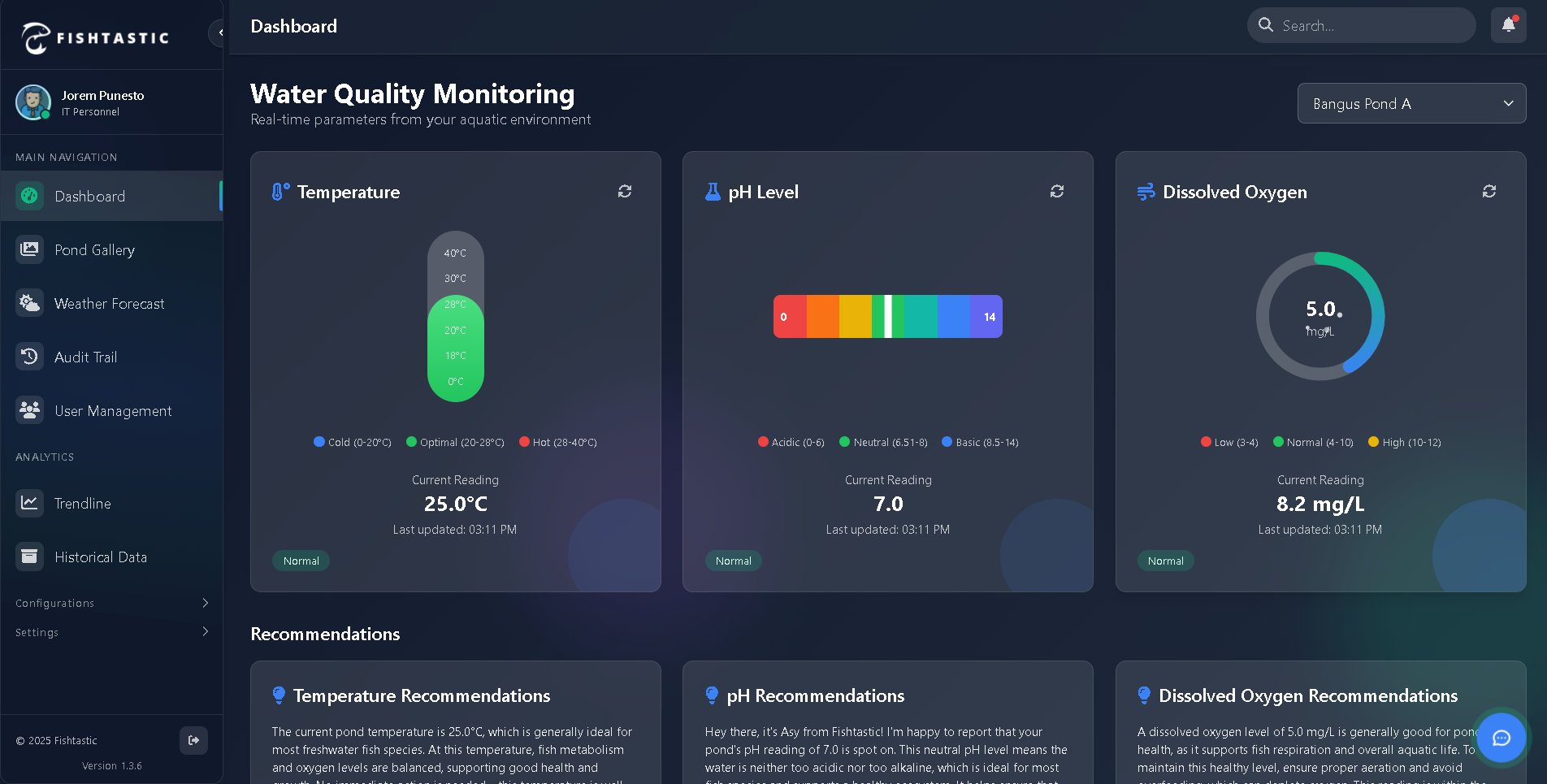The image size is (1547, 784).
Task: Log out using the sign-out icon
Action: point(193,740)
